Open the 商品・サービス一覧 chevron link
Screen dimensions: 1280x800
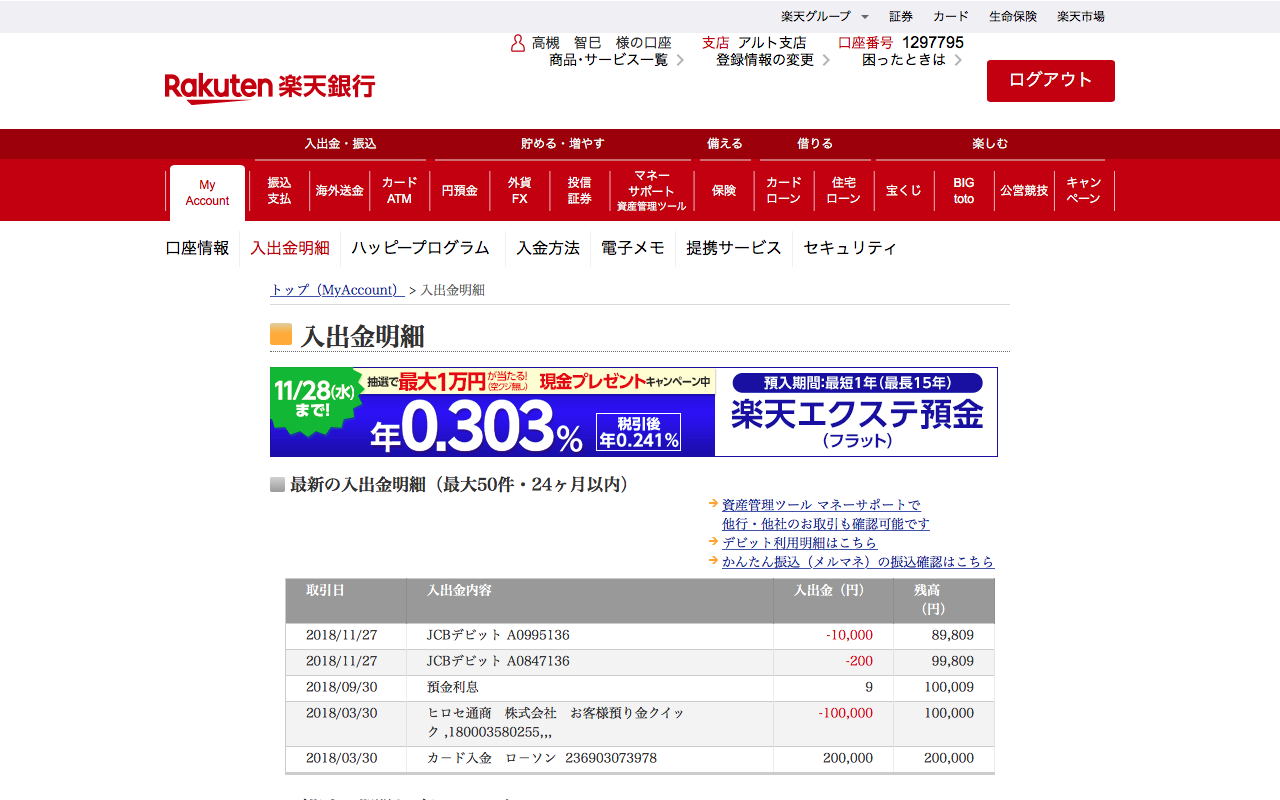(x=616, y=60)
